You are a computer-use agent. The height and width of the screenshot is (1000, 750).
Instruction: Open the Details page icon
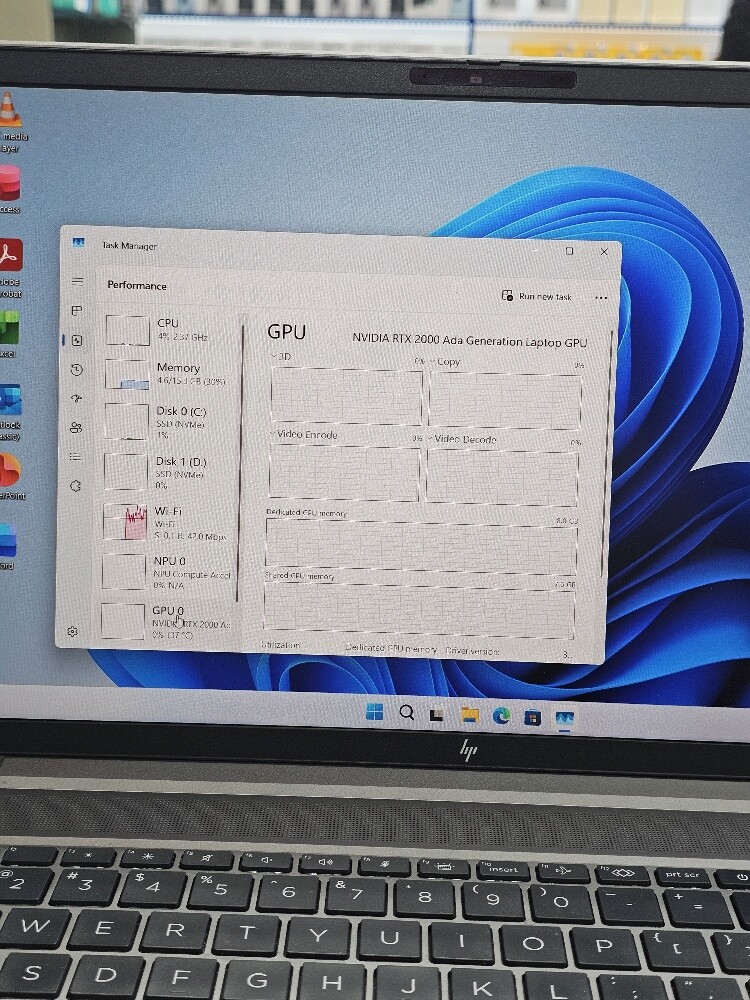pyautogui.click(x=76, y=457)
